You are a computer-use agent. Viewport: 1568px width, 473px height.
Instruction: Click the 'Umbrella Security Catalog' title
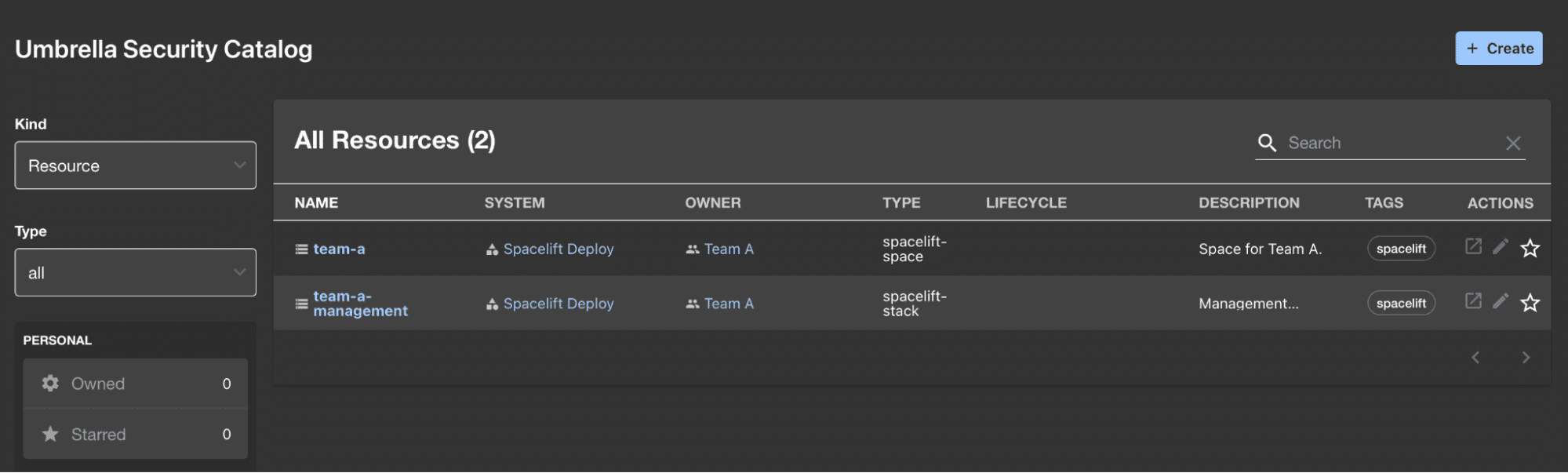pyautogui.click(x=163, y=49)
